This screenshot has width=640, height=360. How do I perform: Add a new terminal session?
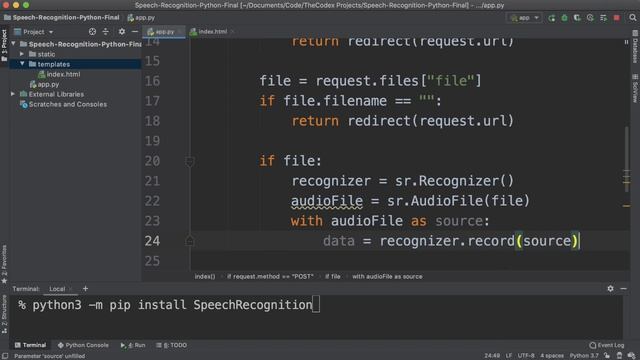pyautogui.click(x=85, y=289)
